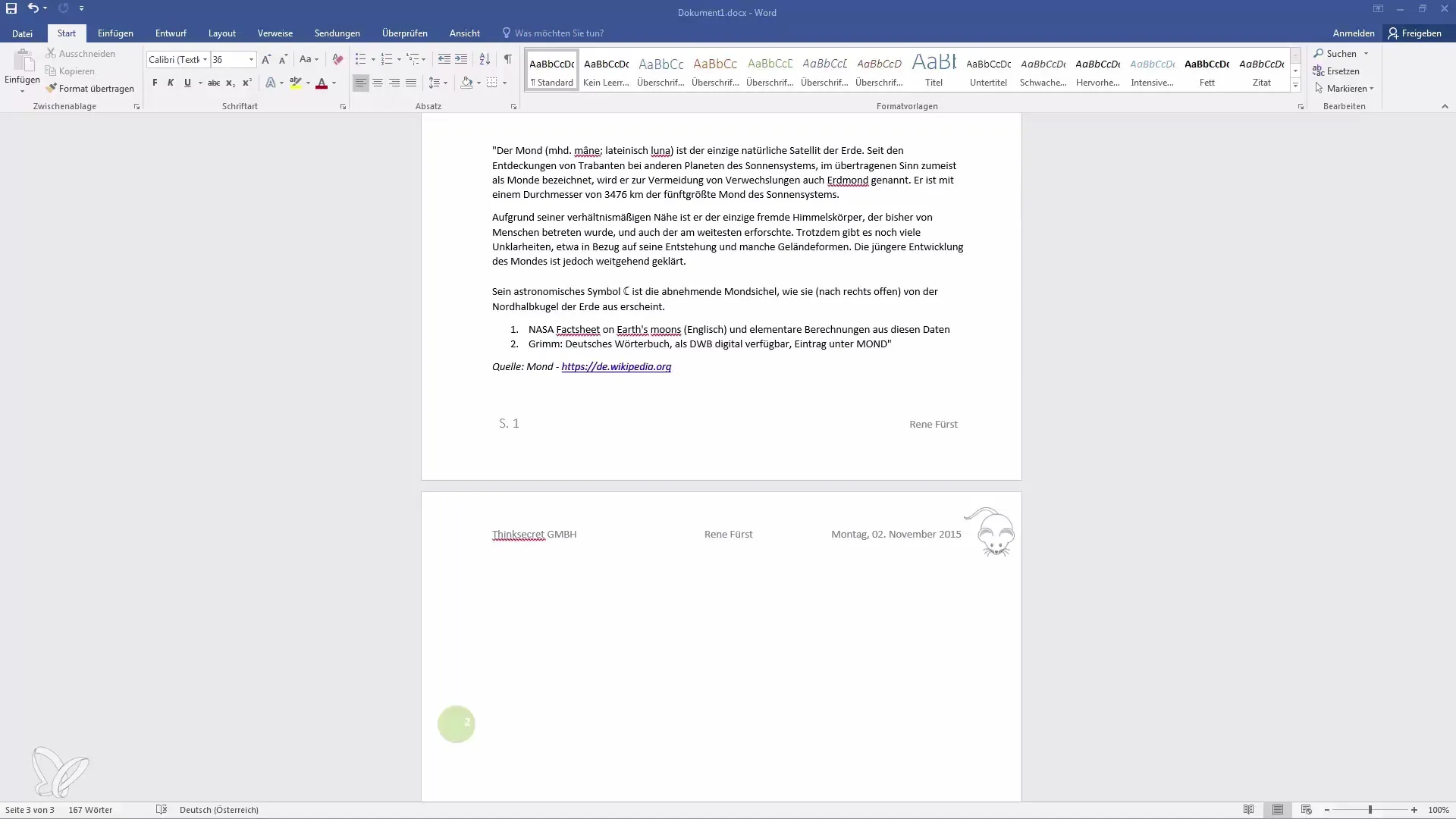Open text effects A icon
The height and width of the screenshot is (819, 1456).
(x=271, y=83)
